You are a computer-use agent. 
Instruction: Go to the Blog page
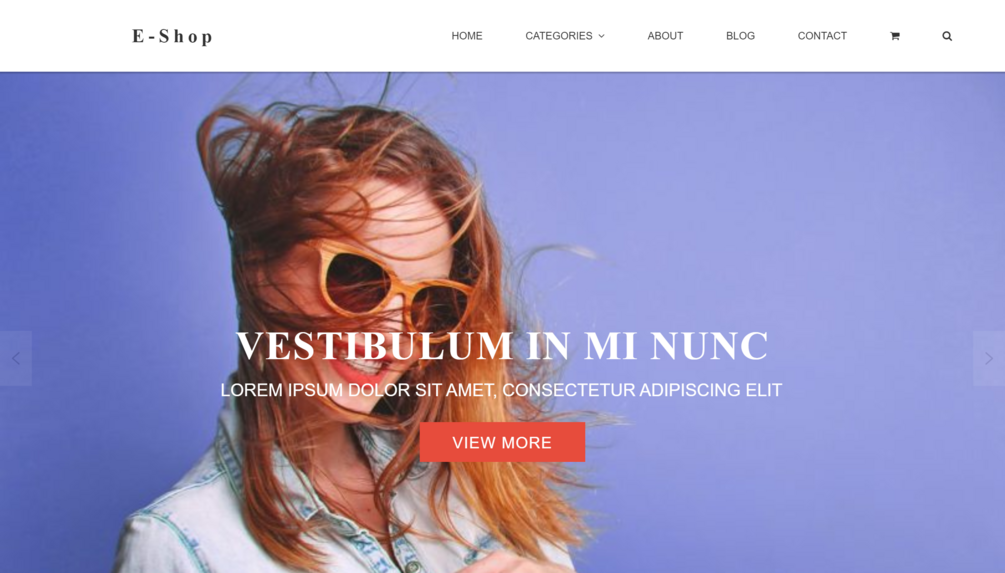point(740,36)
